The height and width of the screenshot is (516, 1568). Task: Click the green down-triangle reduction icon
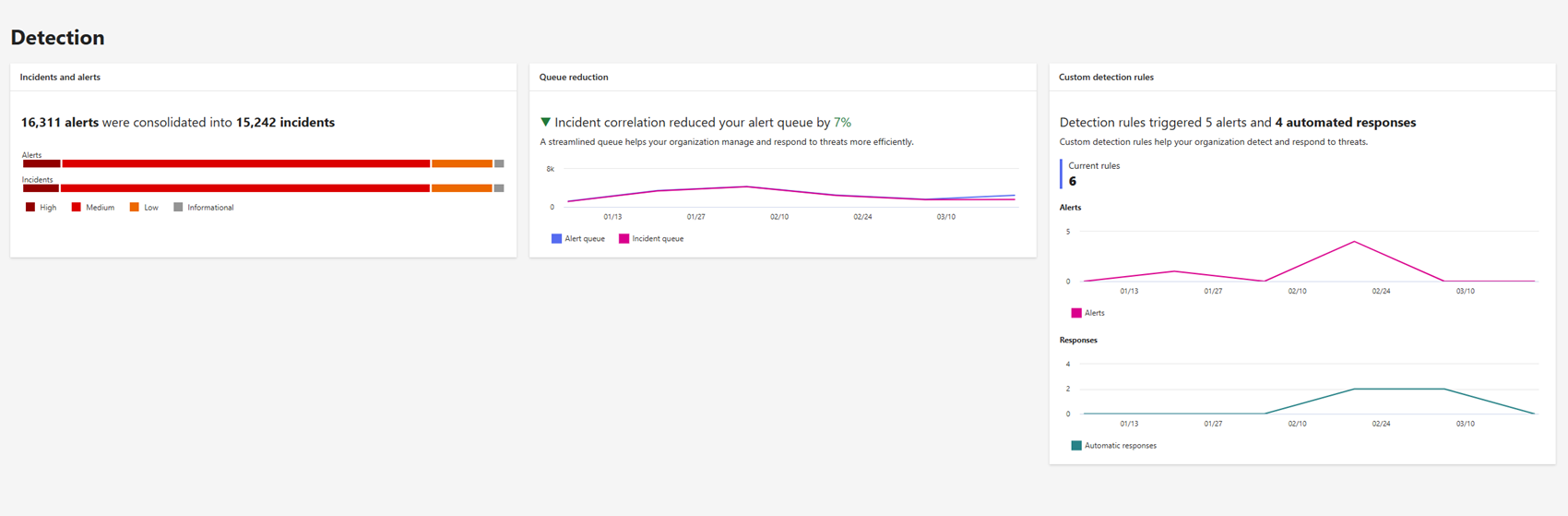545,122
